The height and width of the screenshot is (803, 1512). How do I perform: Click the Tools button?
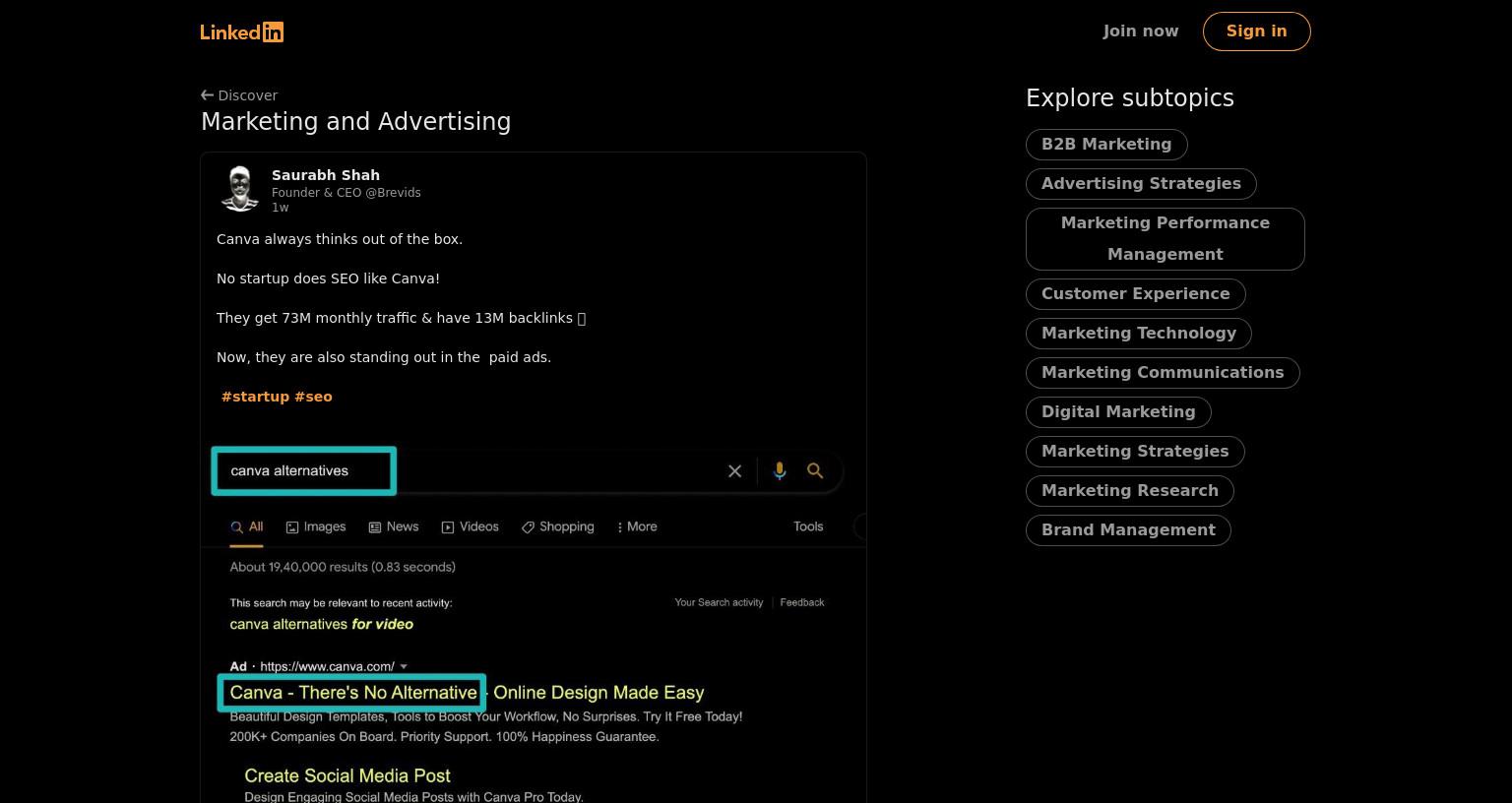pyautogui.click(x=808, y=526)
